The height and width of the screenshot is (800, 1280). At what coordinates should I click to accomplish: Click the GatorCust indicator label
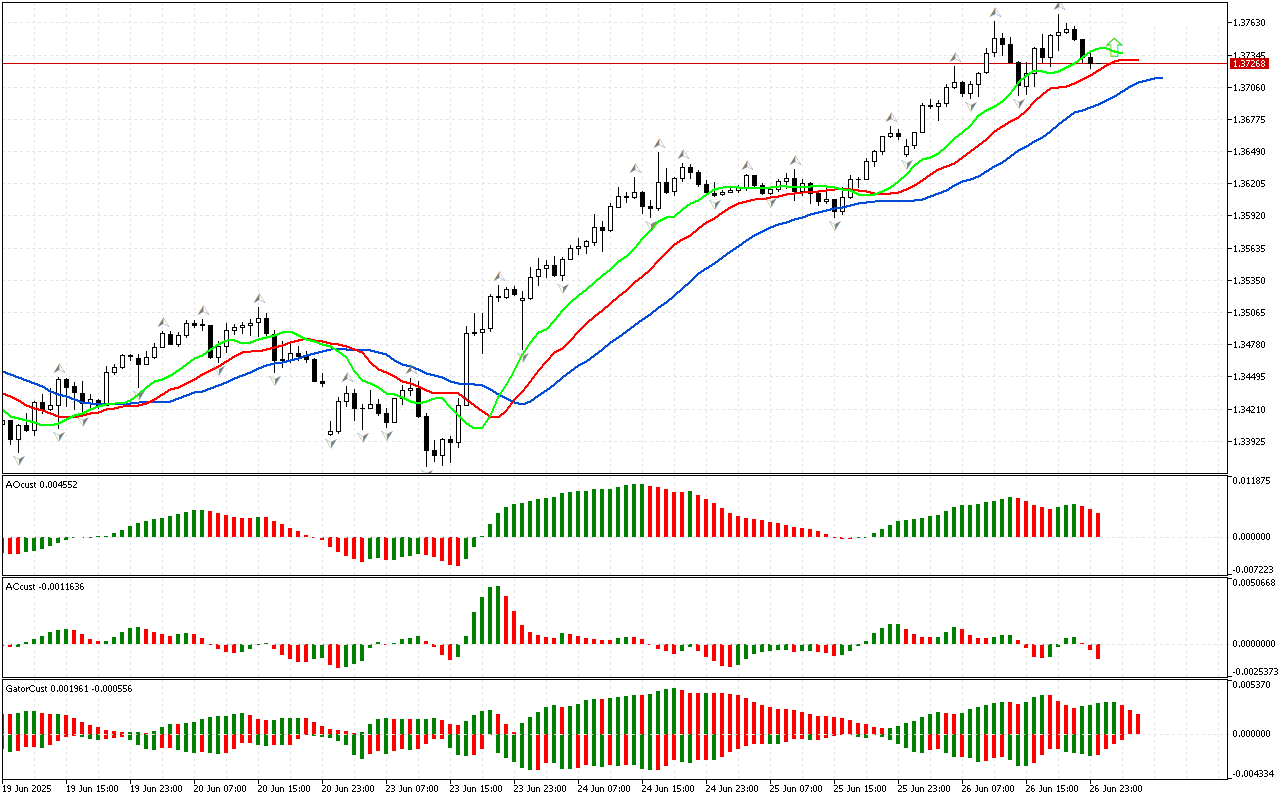68,688
